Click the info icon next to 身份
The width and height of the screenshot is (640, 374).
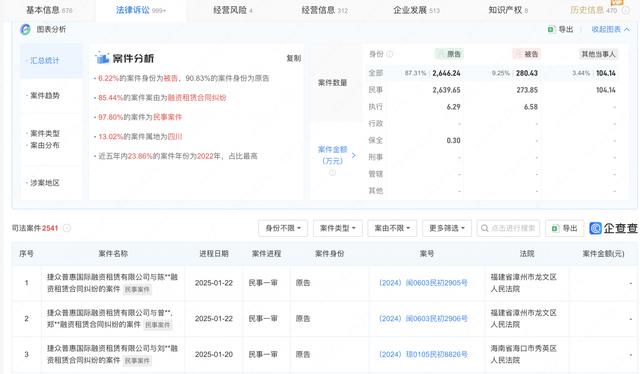click(x=389, y=54)
